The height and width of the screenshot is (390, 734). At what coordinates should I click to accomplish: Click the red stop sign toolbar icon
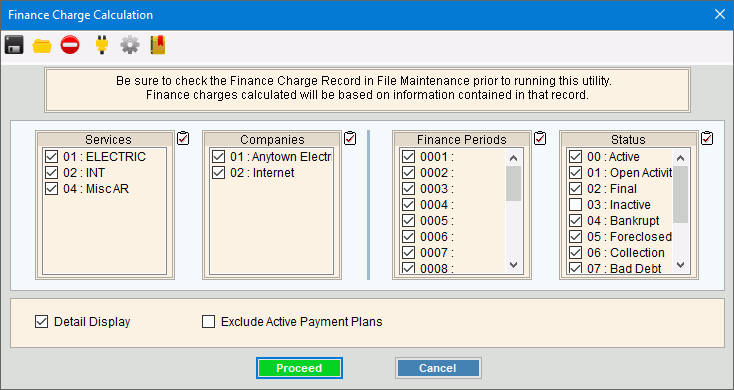(70, 45)
